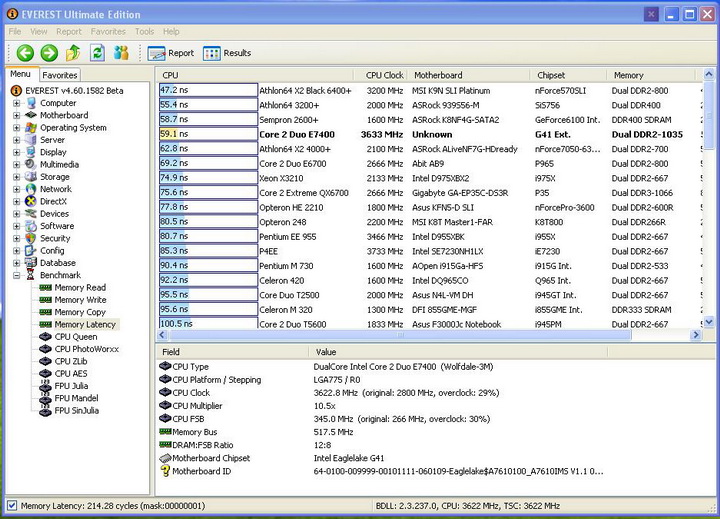Image resolution: width=720 pixels, height=519 pixels.
Task: Go forward with the green right arrow
Action: coord(49,53)
